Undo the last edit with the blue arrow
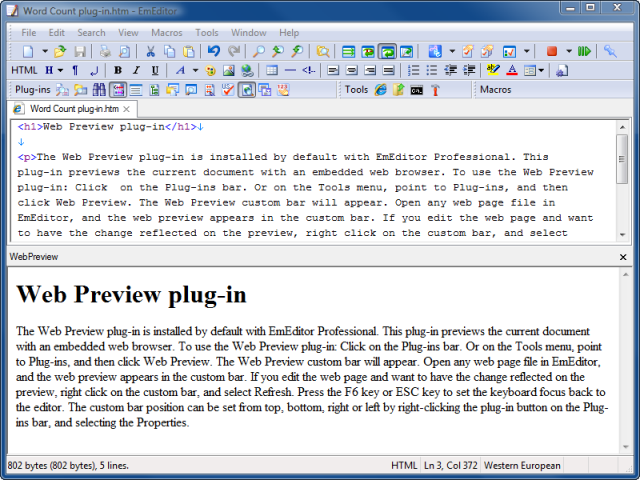Image resolution: width=640 pixels, height=480 pixels. (x=213, y=51)
